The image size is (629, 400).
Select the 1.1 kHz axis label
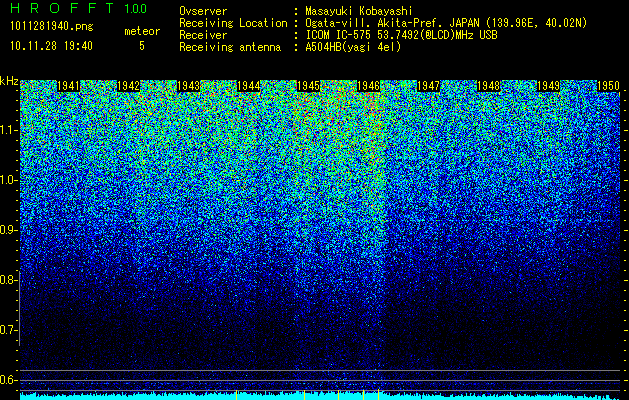coord(8,130)
